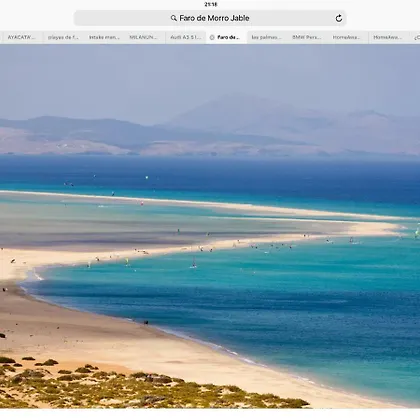
Task: Click the magnifier icon in address bar
Action: [174, 18]
